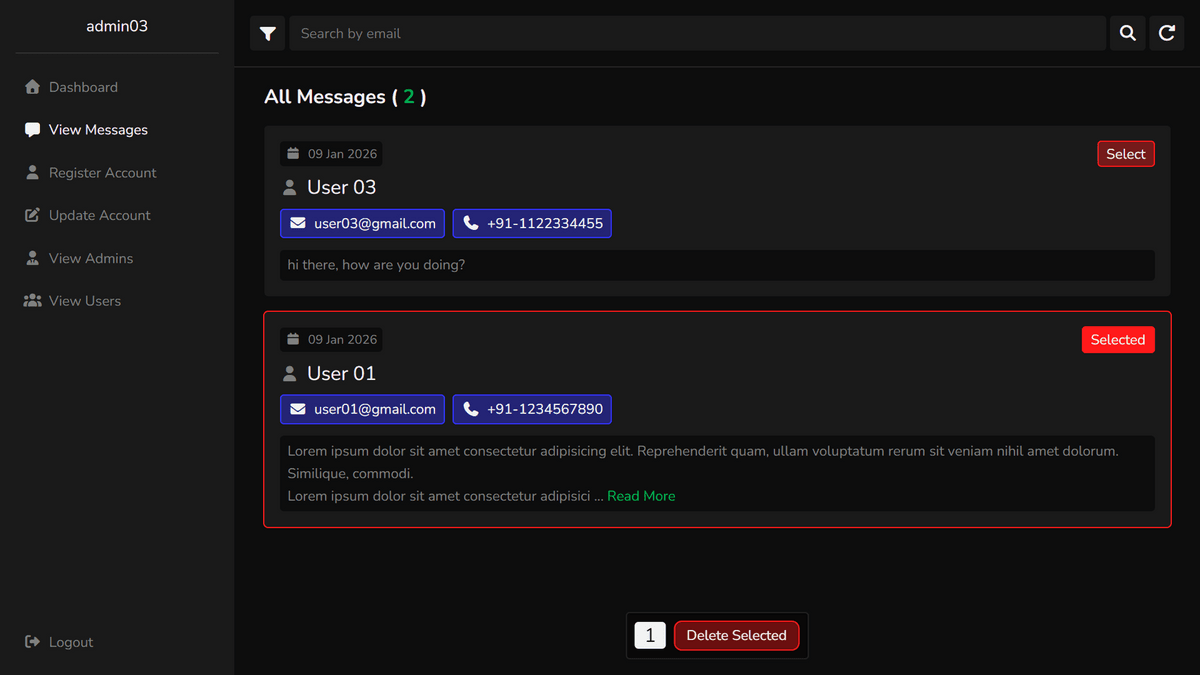Image resolution: width=1200 pixels, height=675 pixels.
Task: Focus the Search by email field
Action: [697, 34]
